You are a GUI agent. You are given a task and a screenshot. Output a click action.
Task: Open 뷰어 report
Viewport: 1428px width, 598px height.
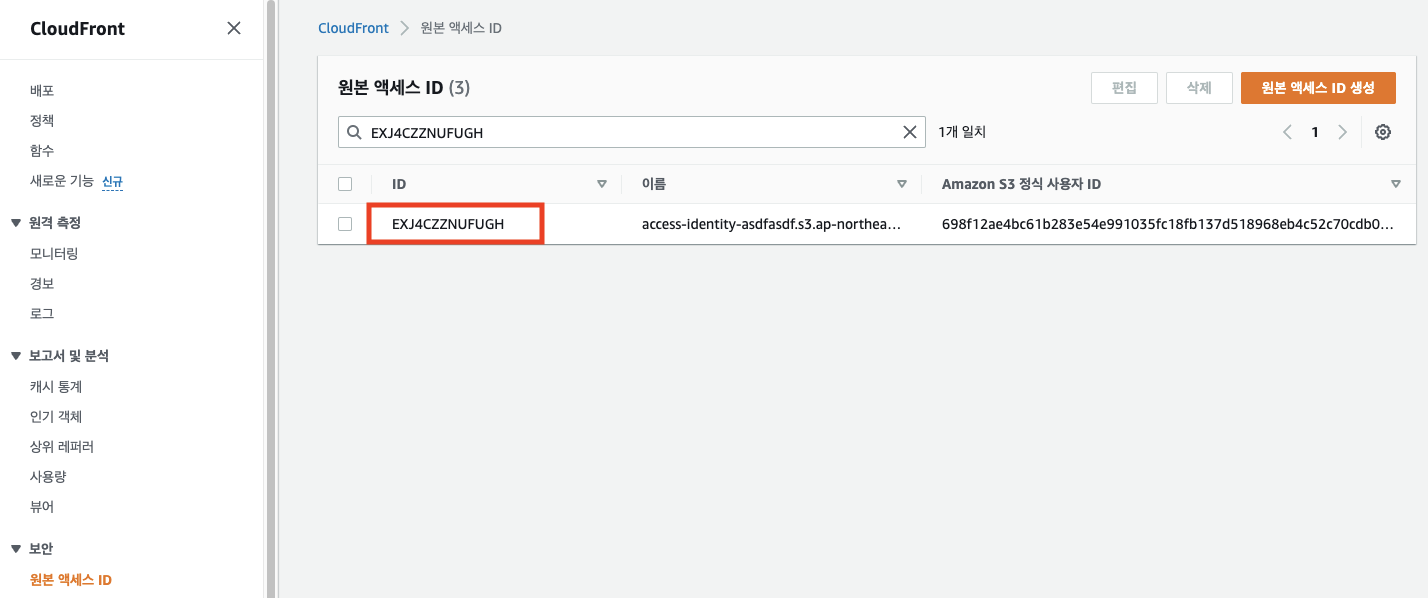[42, 506]
